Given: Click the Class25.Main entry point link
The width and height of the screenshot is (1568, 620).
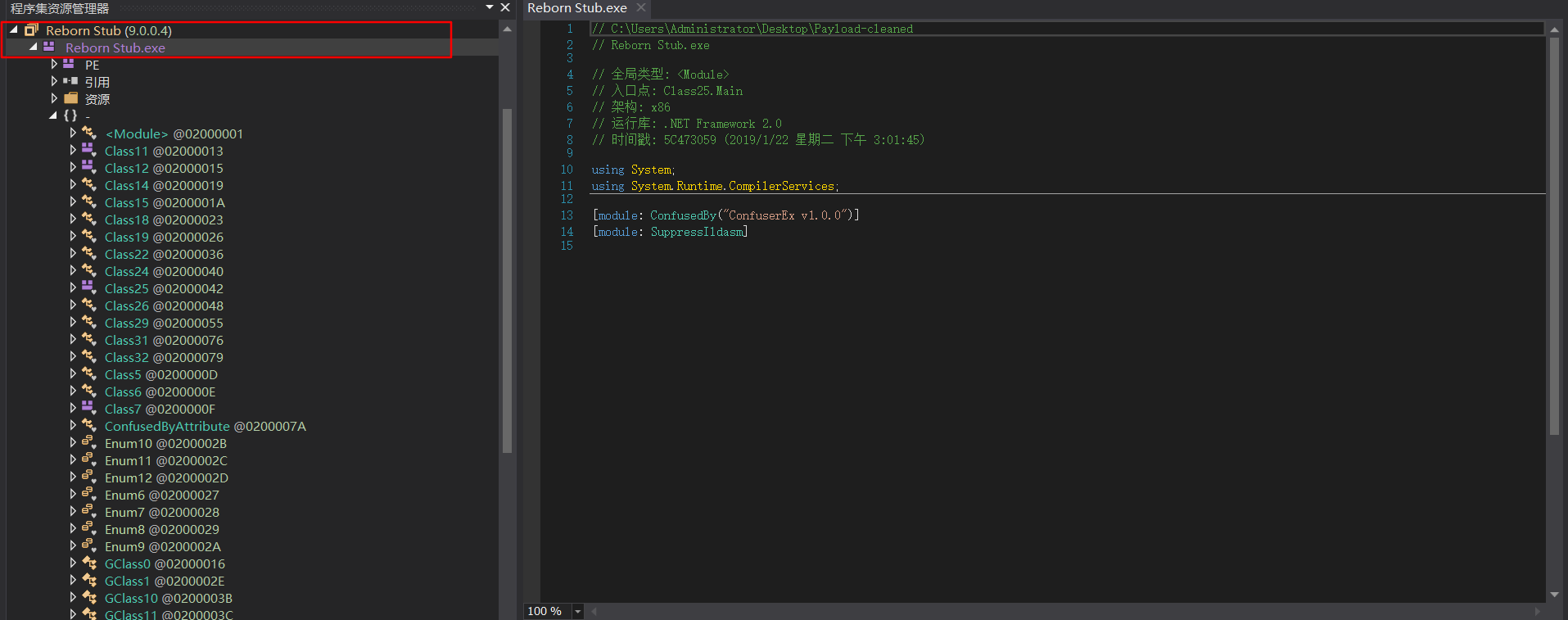Looking at the screenshot, I should [703, 91].
